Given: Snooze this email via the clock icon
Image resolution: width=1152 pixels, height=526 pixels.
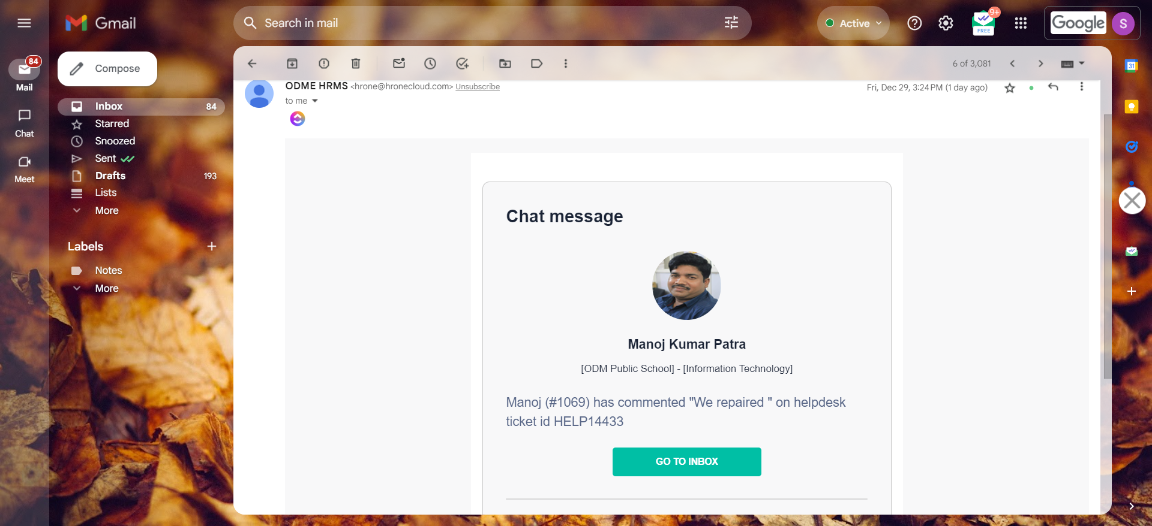Looking at the screenshot, I should tap(430, 63).
